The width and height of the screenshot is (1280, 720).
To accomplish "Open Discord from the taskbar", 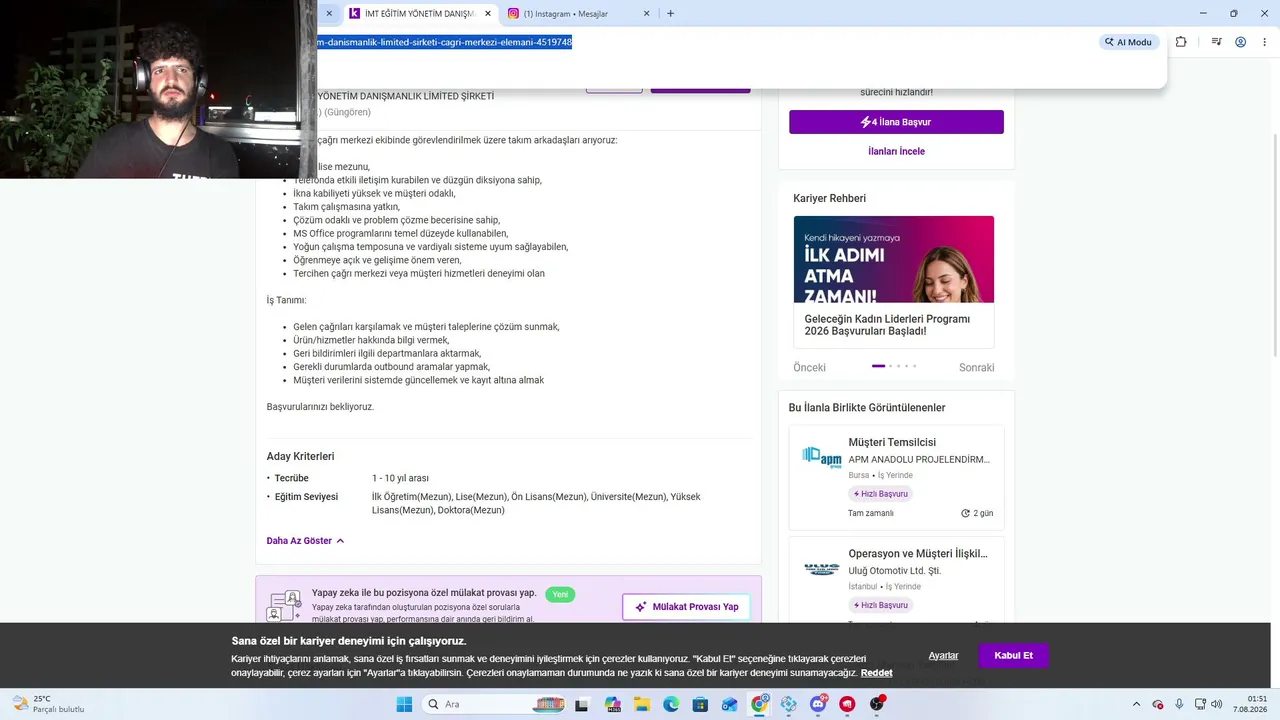I will pyautogui.click(x=818, y=704).
